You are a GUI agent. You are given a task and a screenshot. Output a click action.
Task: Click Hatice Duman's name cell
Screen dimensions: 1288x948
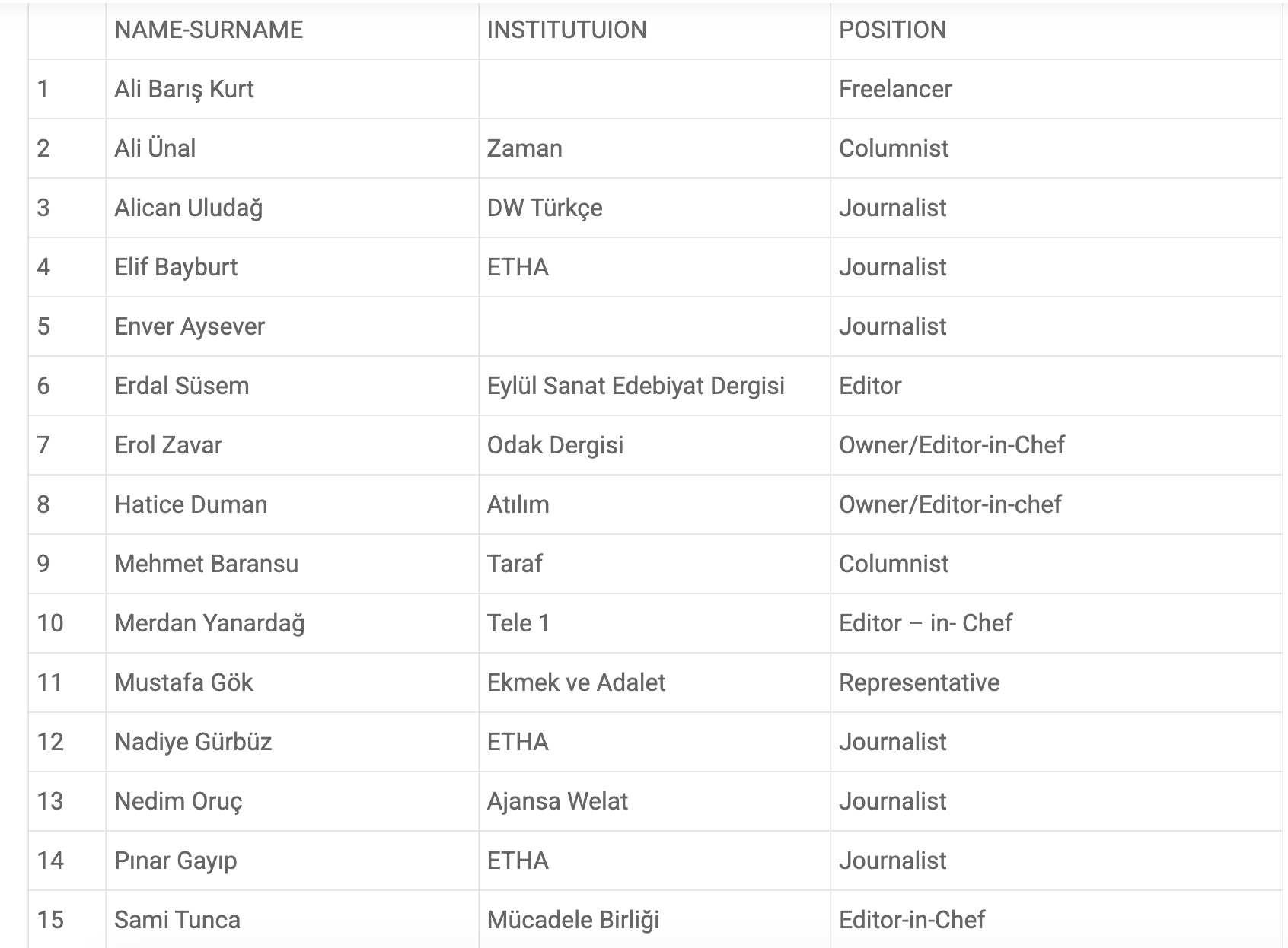coord(190,504)
